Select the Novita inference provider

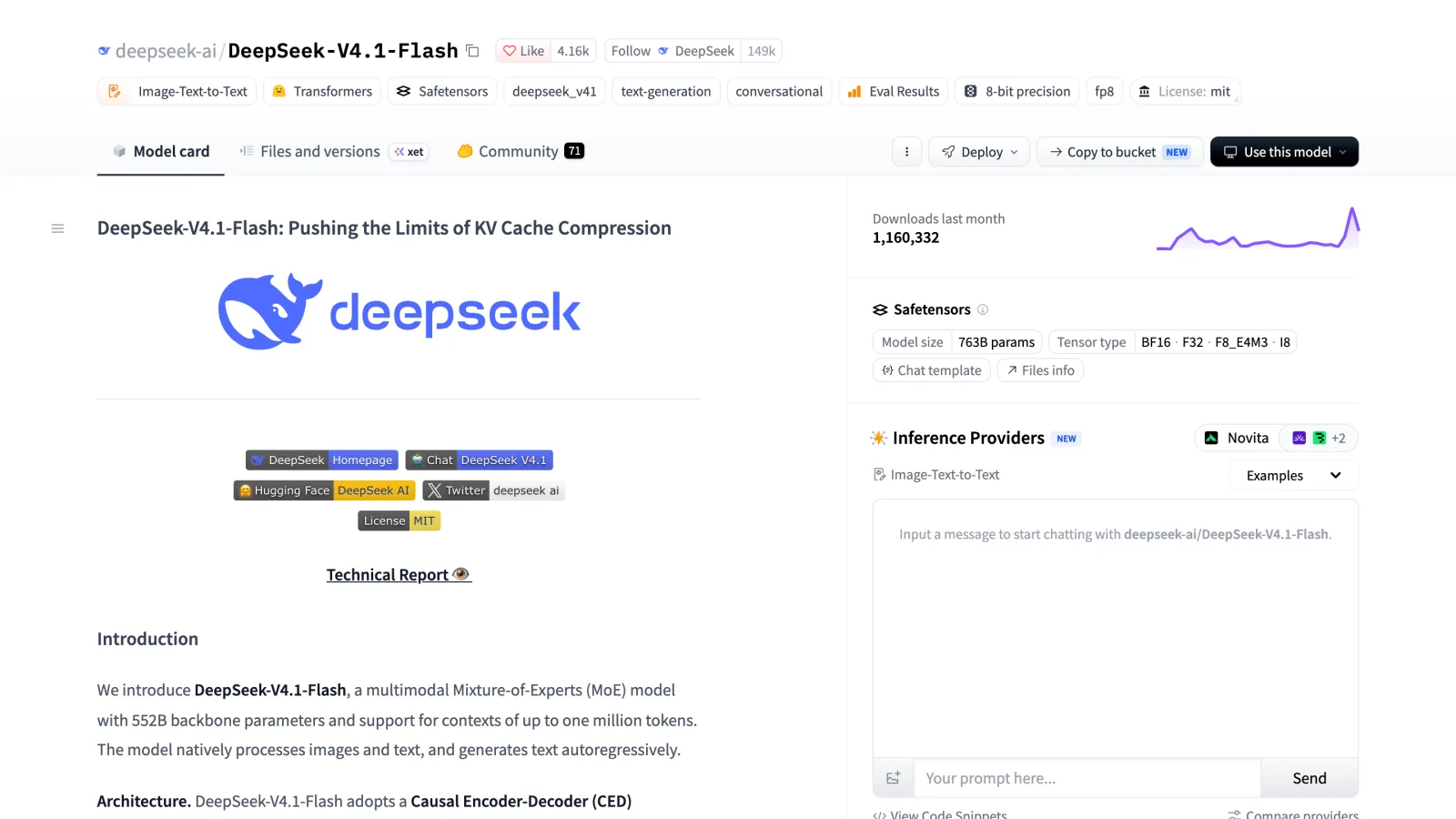(x=1237, y=438)
